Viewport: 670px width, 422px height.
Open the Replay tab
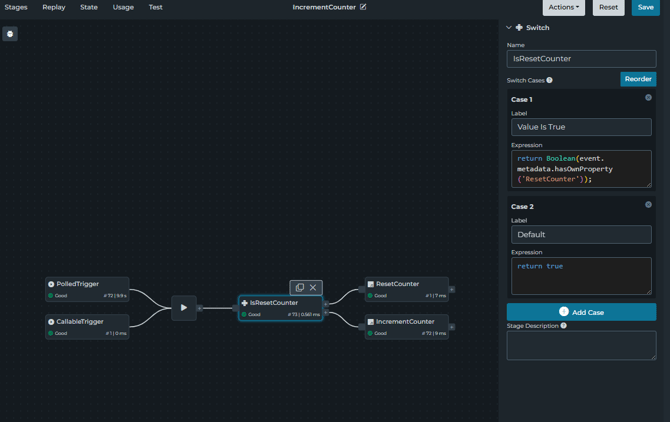click(x=54, y=7)
